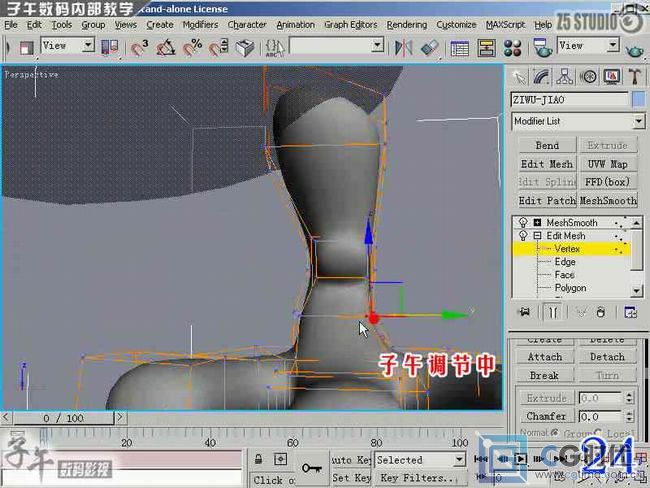Click the Align tool icon
The image size is (650, 488).
click(x=429, y=48)
